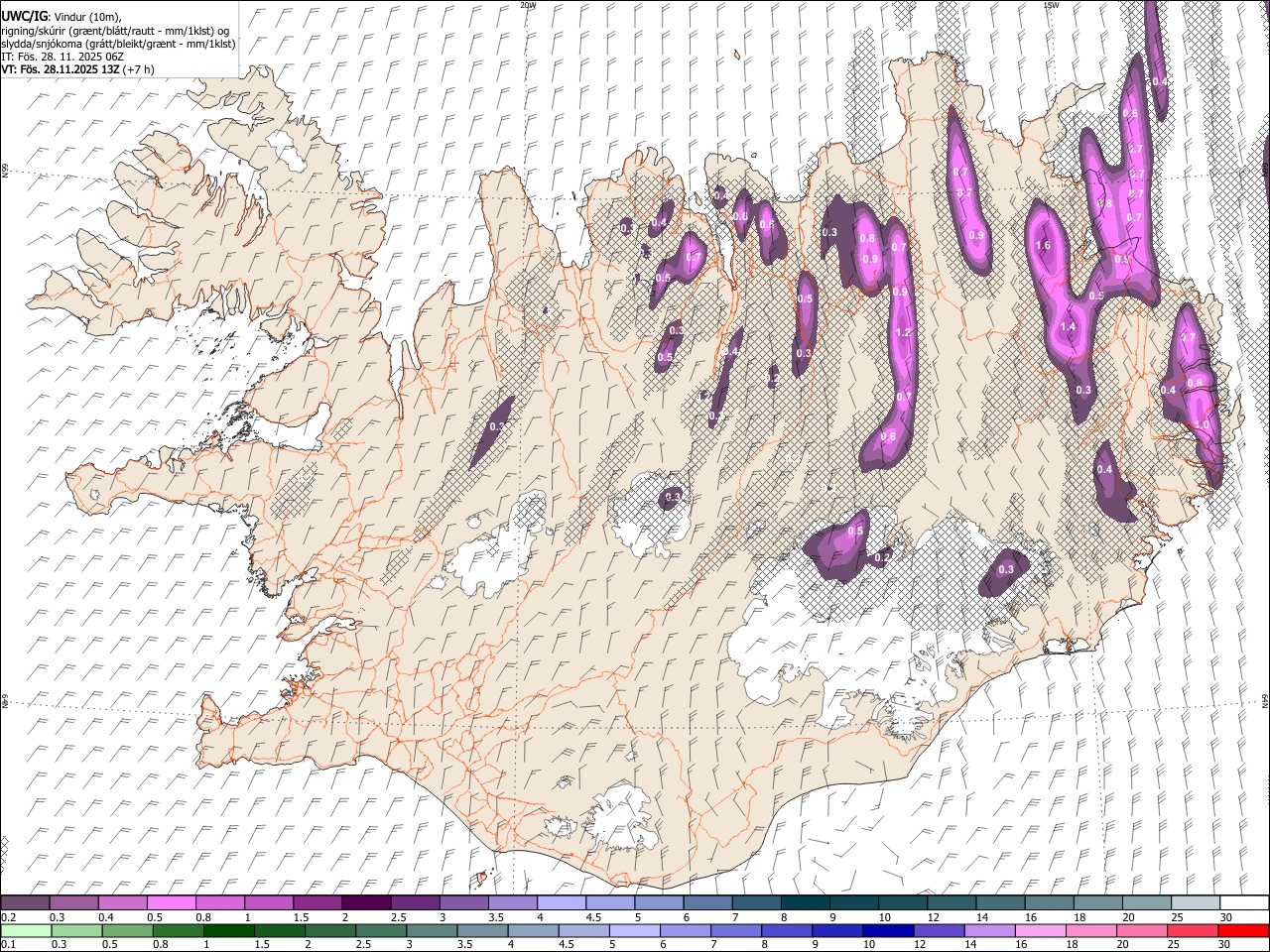Click the 1.6 precipitation value on the map

click(1043, 246)
